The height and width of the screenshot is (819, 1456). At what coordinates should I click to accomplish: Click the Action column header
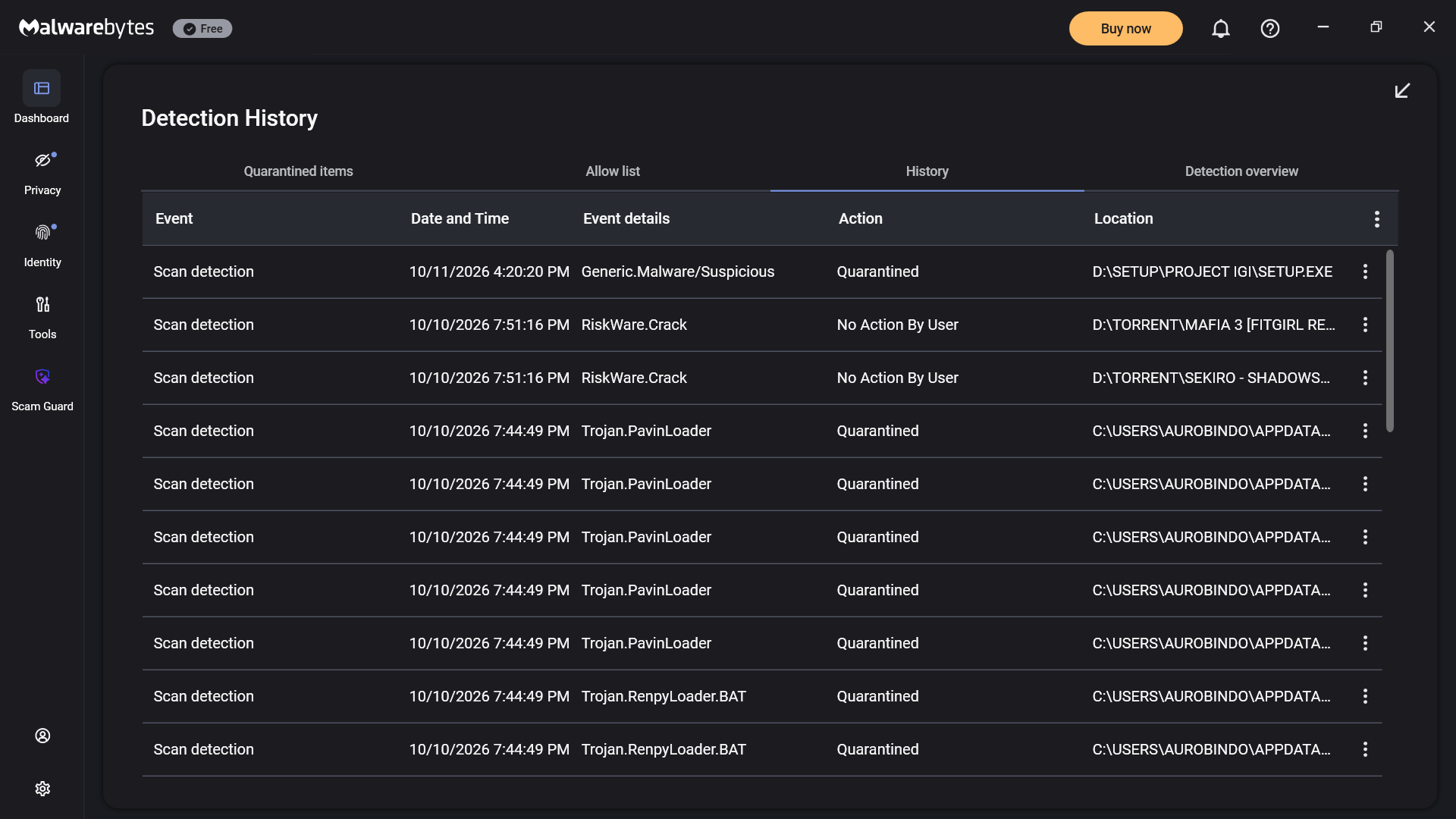[861, 218]
